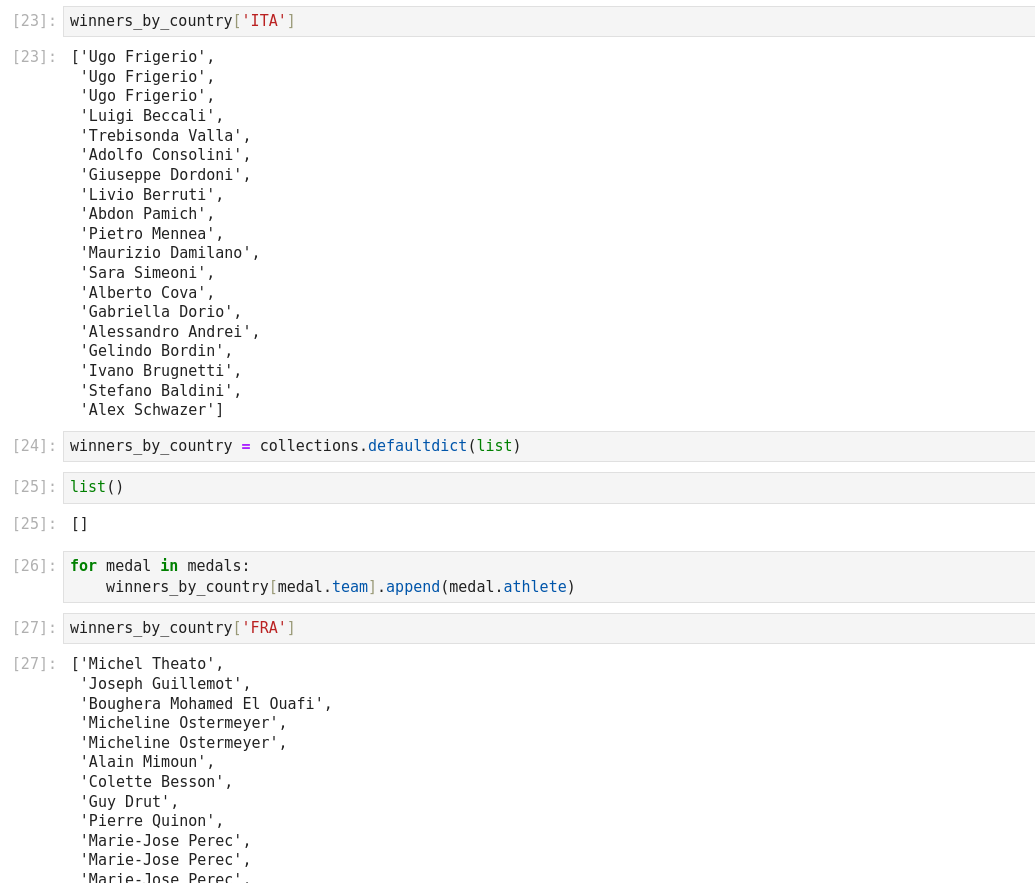This screenshot has height=883, width=1035.
Task: Click 'Guy Drut' in the FRA output
Action: click(x=128, y=802)
